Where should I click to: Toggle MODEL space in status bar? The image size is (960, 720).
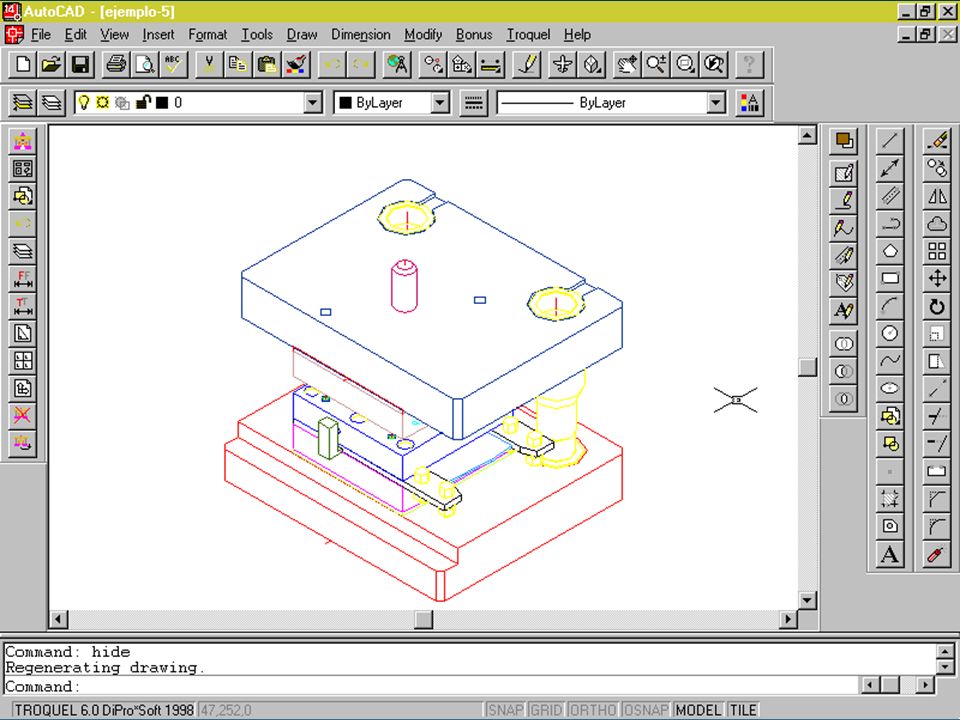coord(699,710)
